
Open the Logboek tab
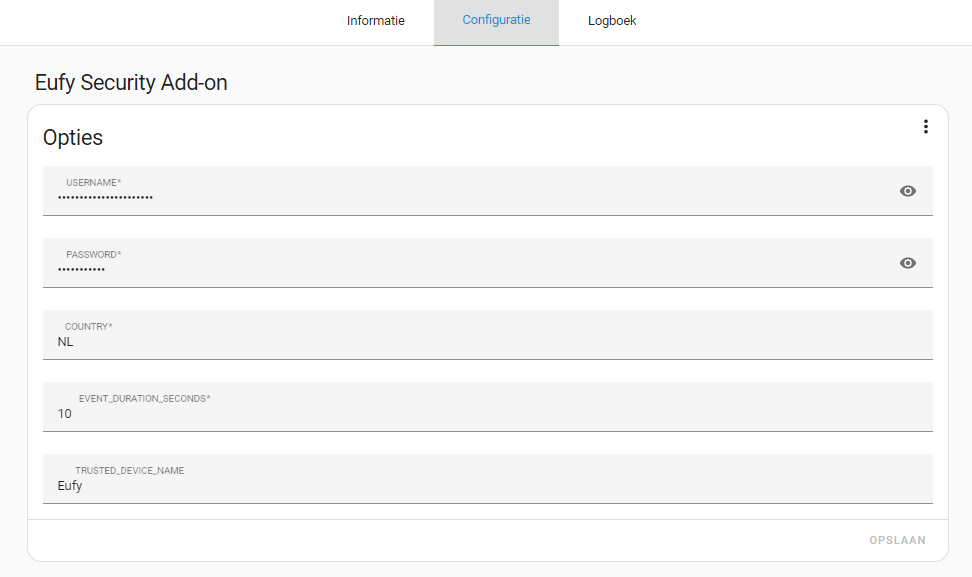[611, 20]
